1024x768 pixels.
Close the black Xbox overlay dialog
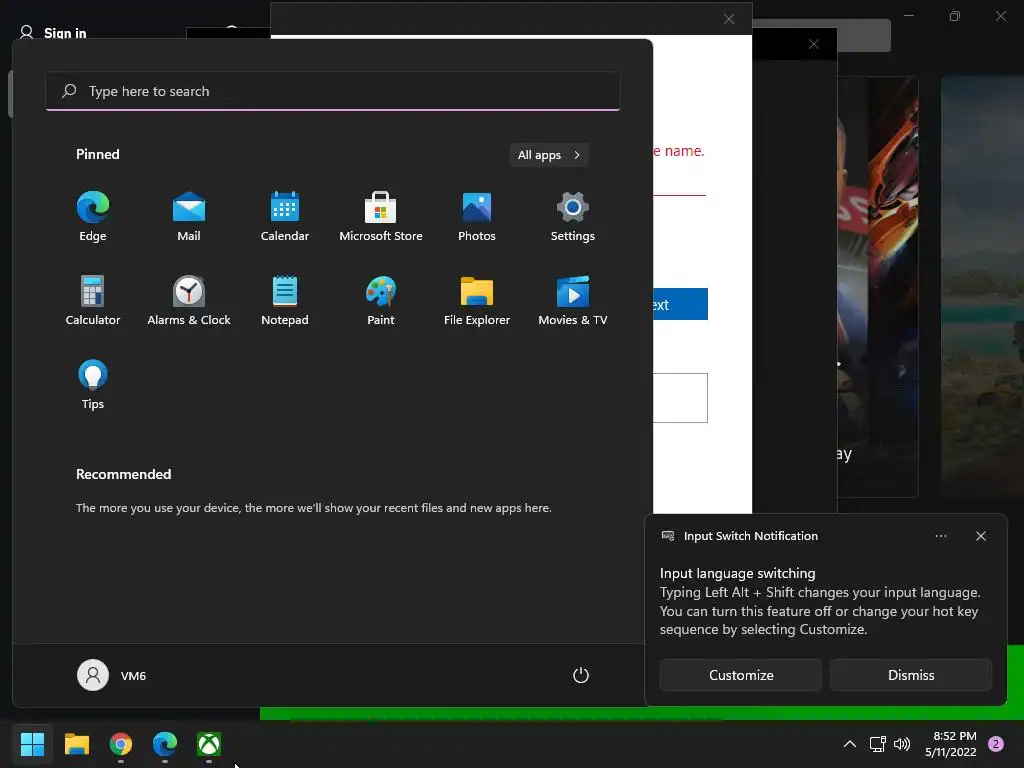pos(814,44)
